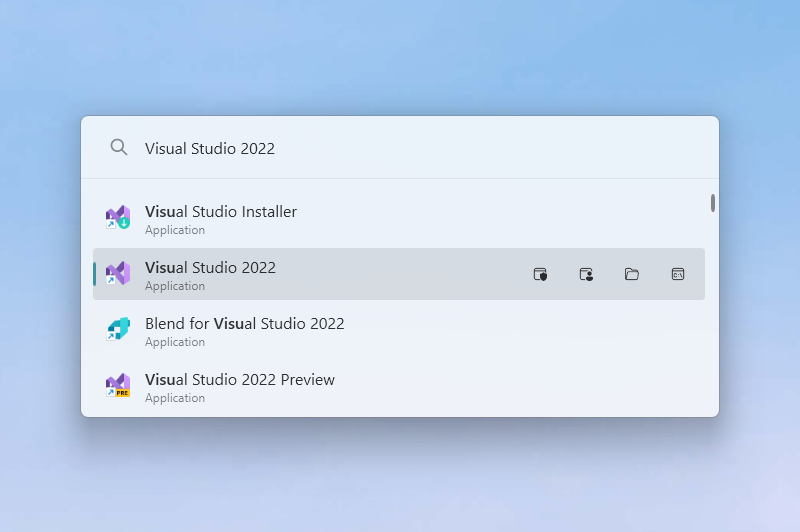
Task: Click Application label under selected Visual Studio 2022
Action: click(175, 286)
